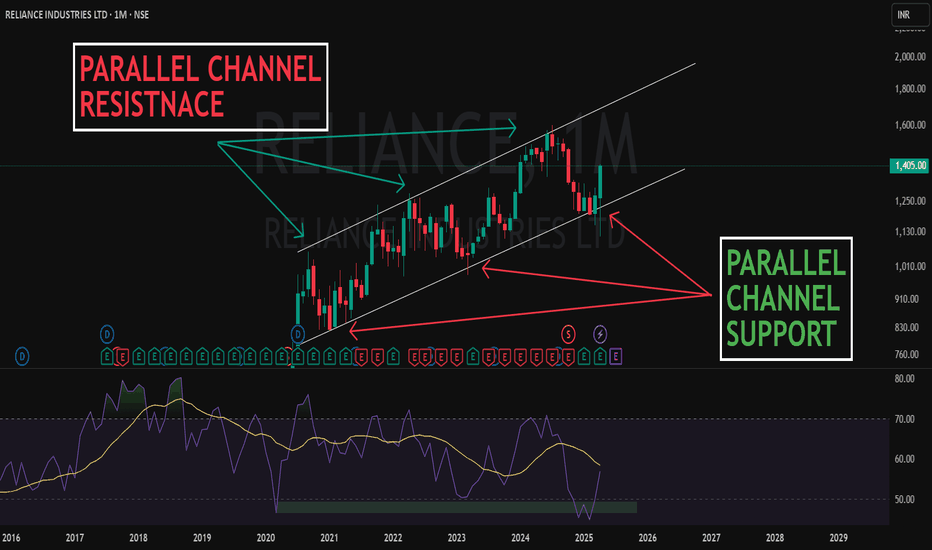Image resolution: width=932 pixels, height=550 pixels.
Task: Click the 2022 label on time axis
Action: pos(393,538)
